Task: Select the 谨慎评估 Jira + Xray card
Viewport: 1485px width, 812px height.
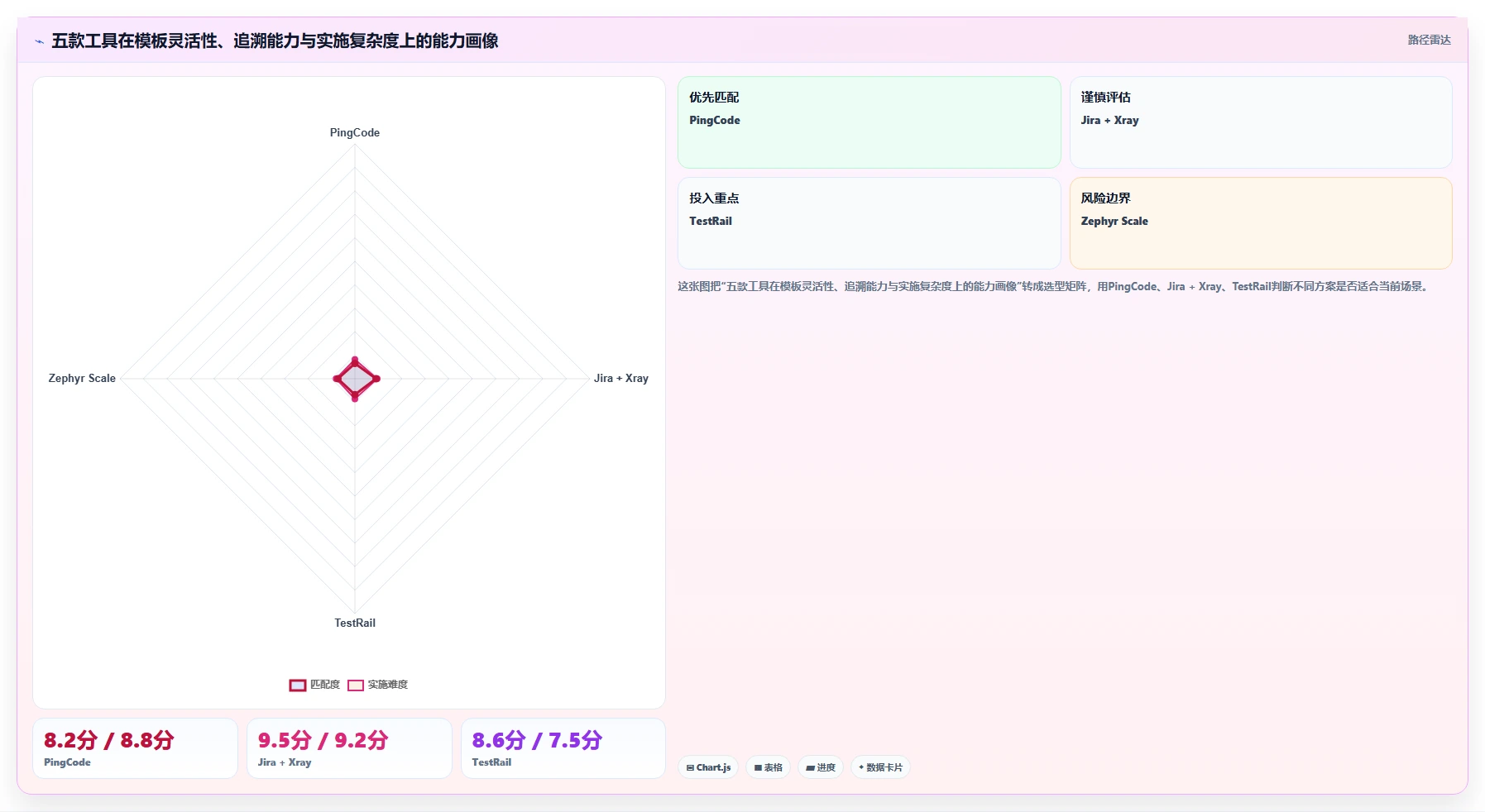Action: (1261, 122)
